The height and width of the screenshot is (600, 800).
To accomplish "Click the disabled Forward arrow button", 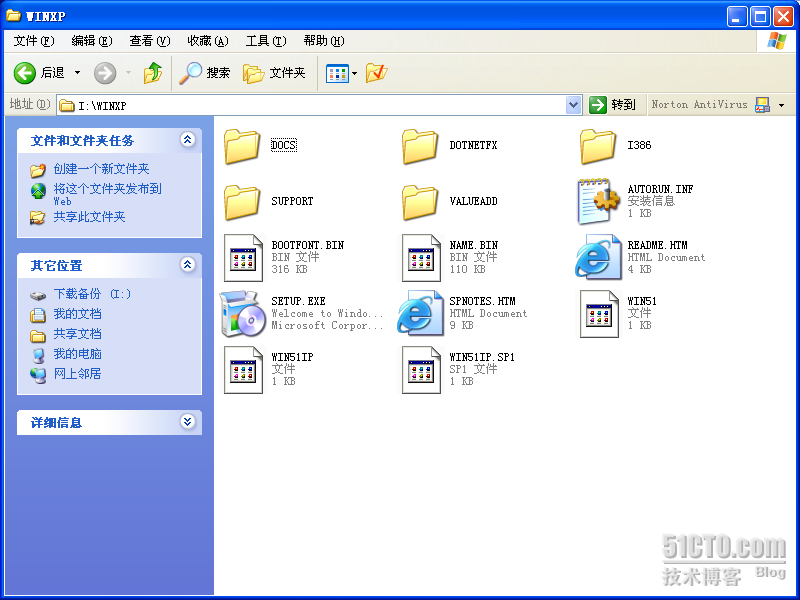I will 105,73.
